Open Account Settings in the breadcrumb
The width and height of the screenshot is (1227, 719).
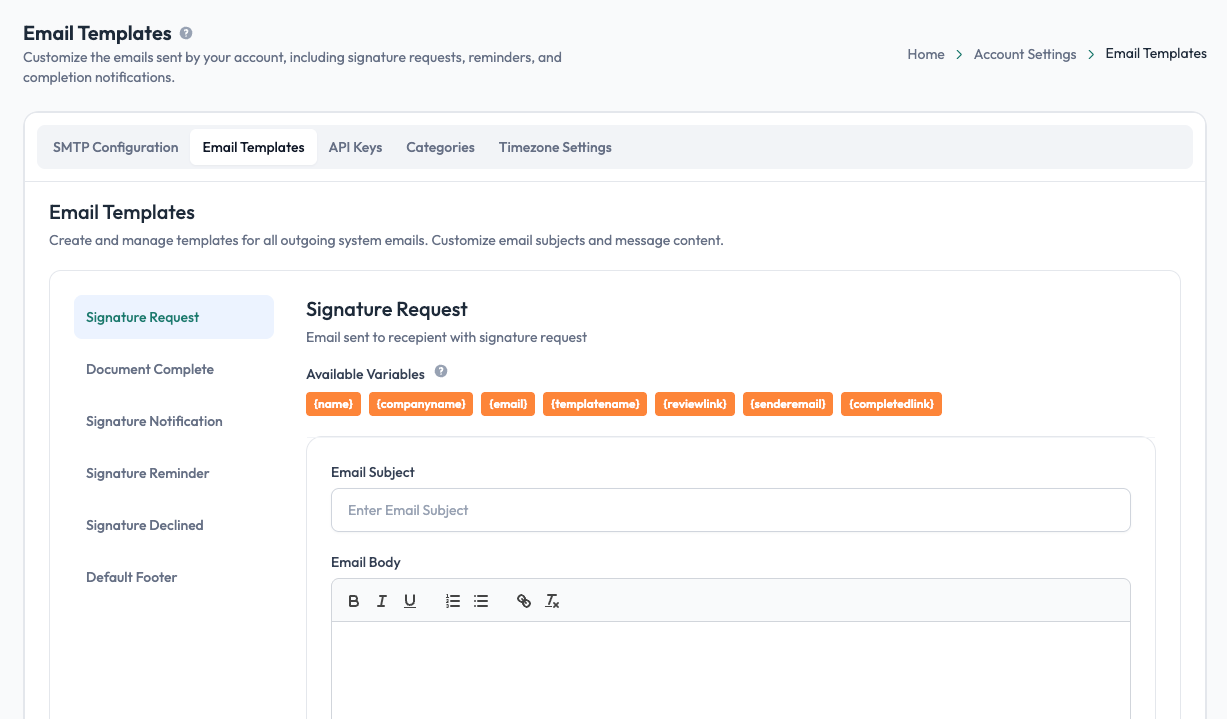(x=1025, y=54)
